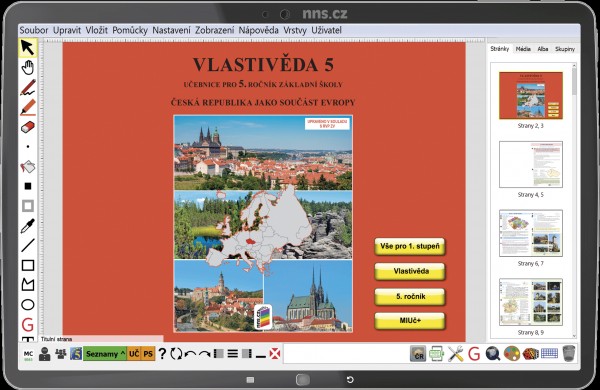Open page thumbnail Strany 2, 3
Viewport: 600px width, 390px height.
(x=531, y=95)
